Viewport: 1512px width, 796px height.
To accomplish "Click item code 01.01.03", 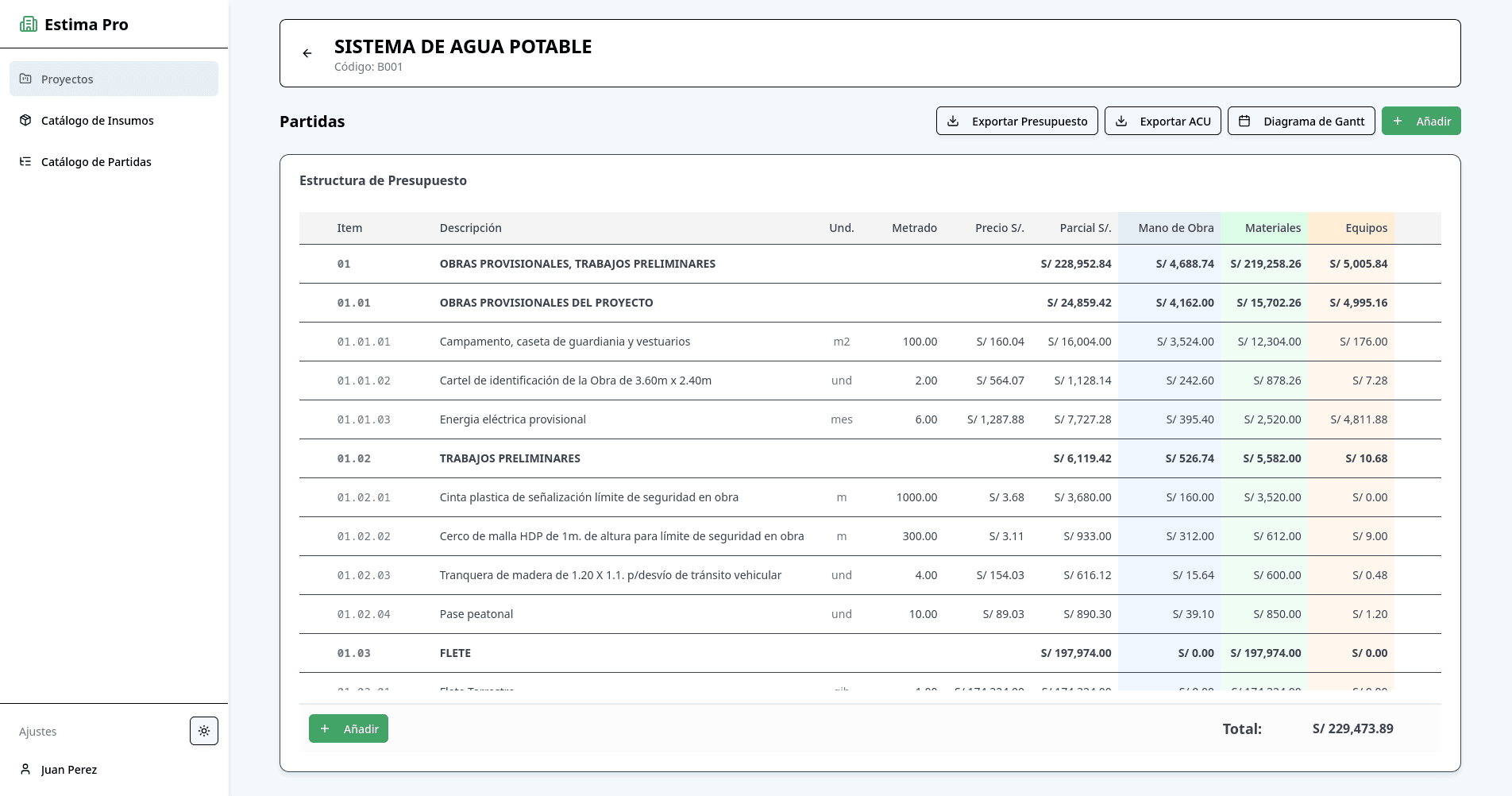I will point(364,419).
